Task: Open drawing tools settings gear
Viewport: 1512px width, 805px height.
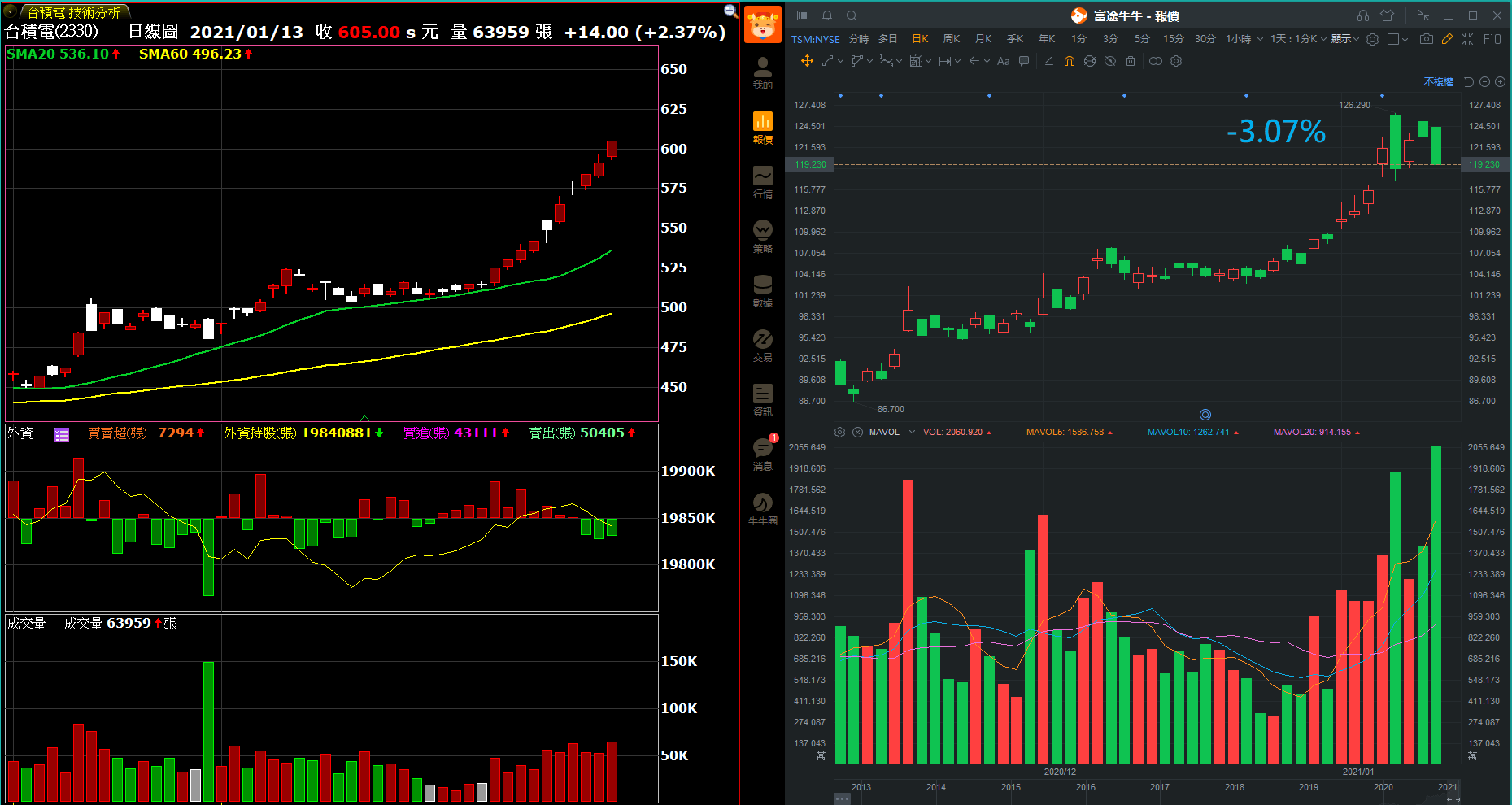Action: (1176, 61)
